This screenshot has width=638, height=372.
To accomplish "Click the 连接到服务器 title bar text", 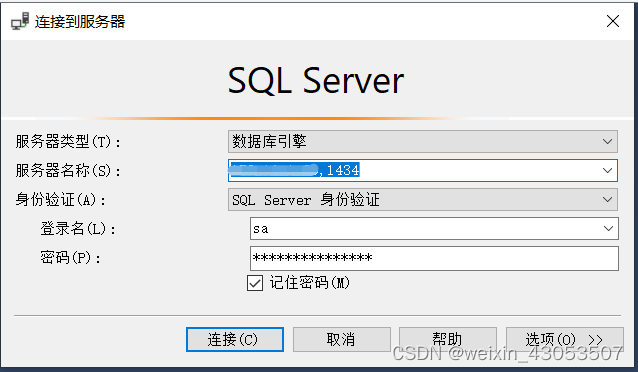I will (80, 22).
